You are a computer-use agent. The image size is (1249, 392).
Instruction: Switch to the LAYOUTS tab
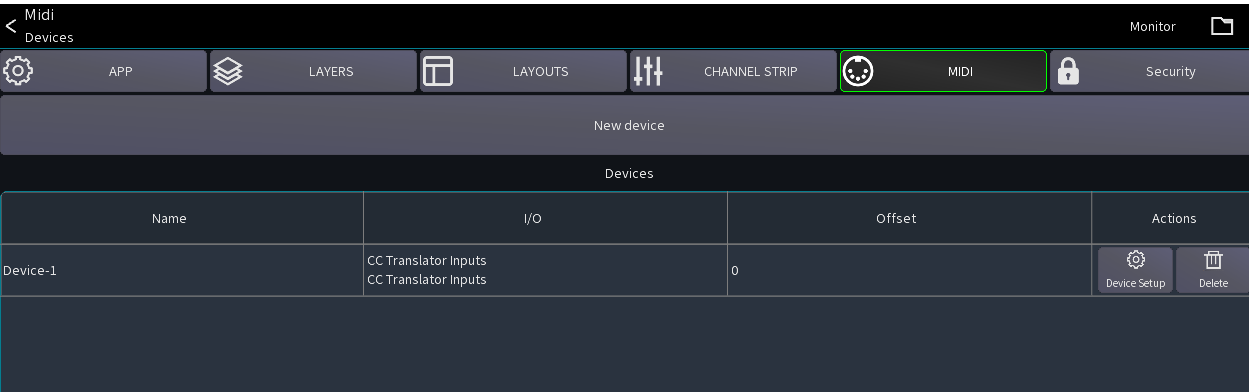pyautogui.click(x=523, y=72)
